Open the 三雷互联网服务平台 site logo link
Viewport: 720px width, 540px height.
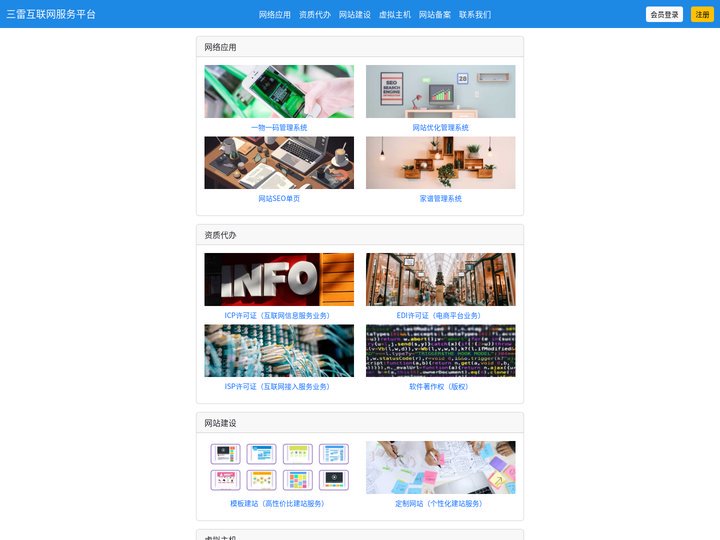pyautogui.click(x=51, y=14)
